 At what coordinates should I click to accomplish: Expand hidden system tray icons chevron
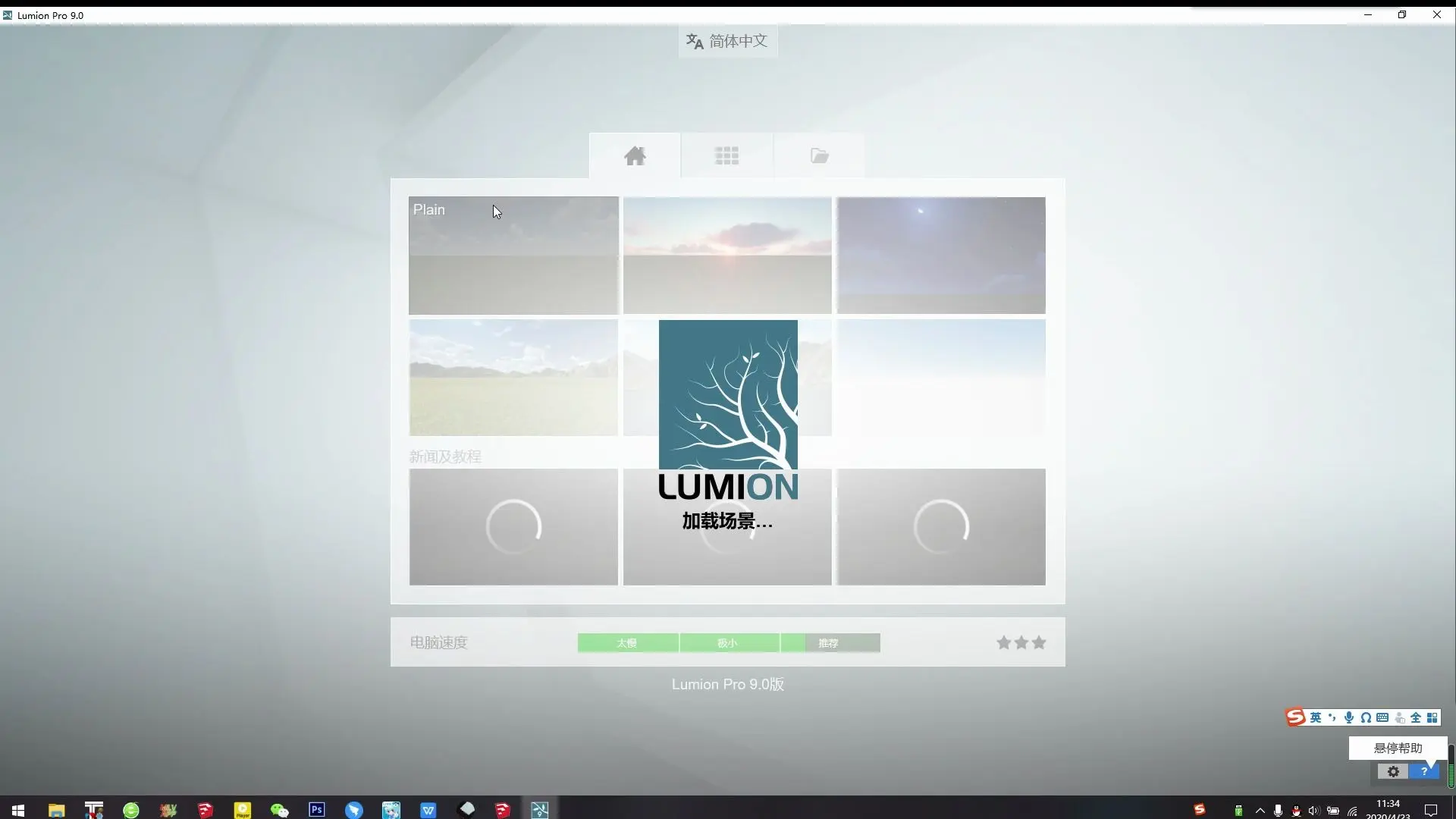point(1260,811)
